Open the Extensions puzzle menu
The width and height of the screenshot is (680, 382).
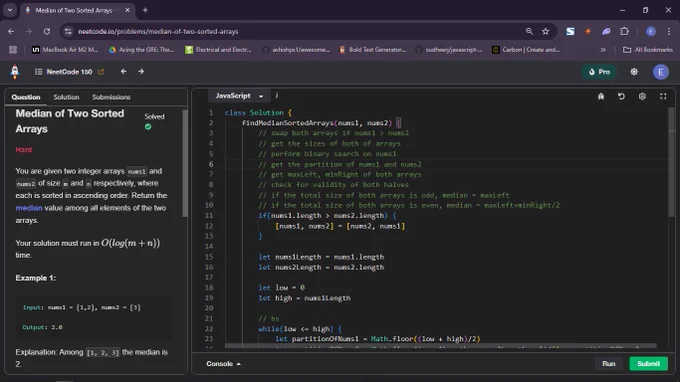[624, 31]
